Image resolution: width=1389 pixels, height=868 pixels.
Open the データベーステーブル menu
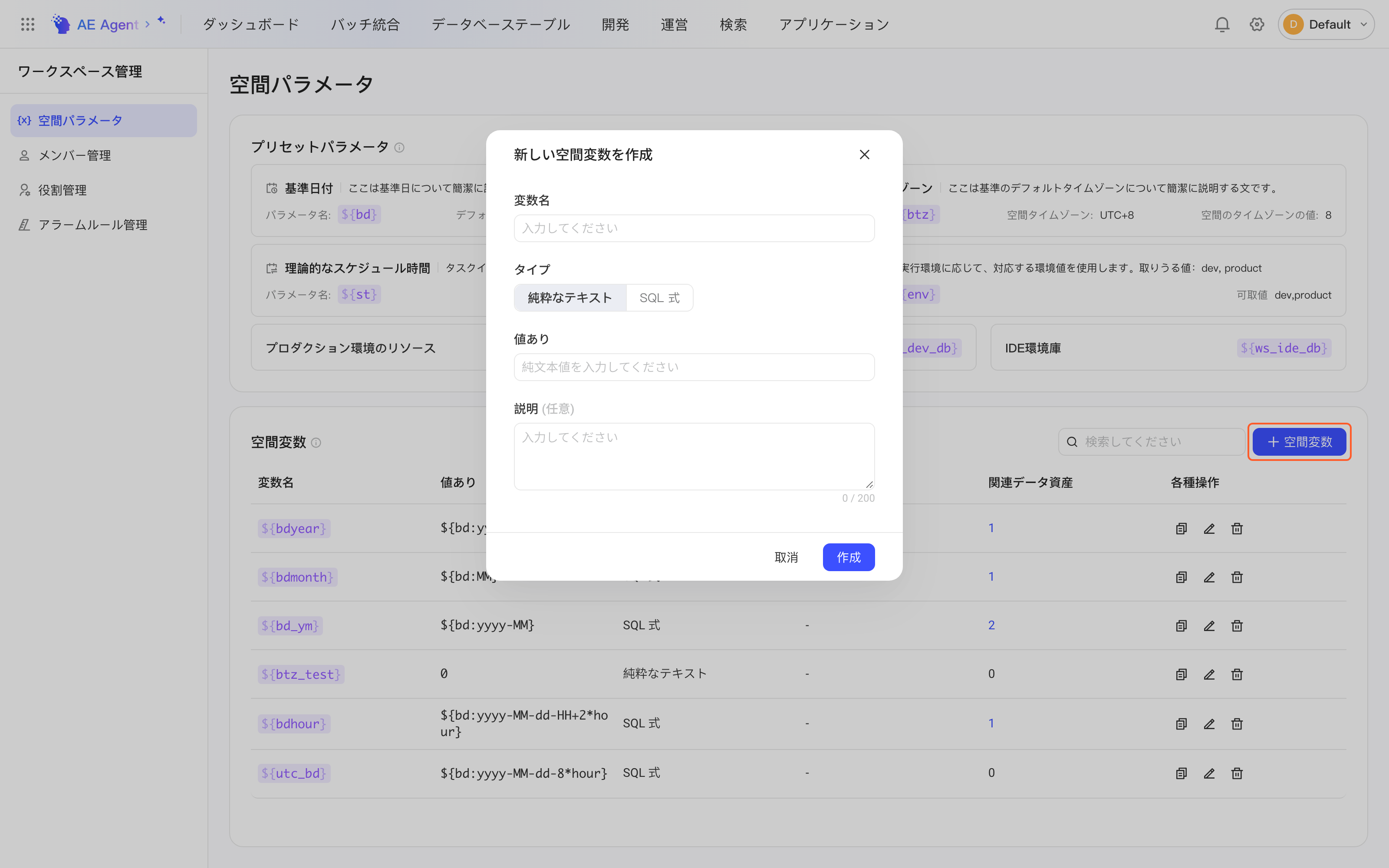[500, 24]
